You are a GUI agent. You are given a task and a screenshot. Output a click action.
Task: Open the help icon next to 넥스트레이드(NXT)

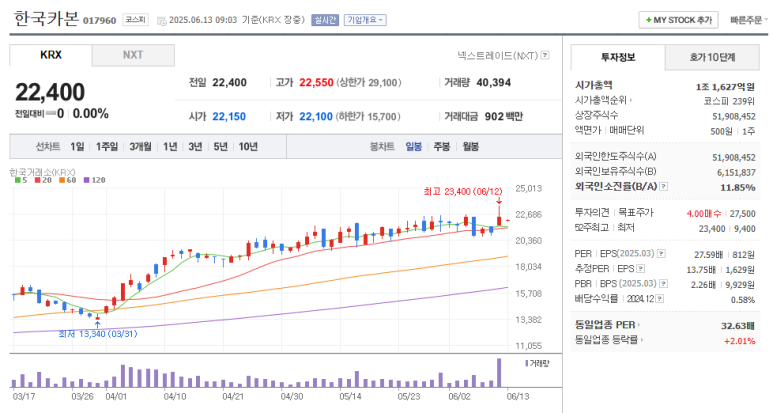click(545, 55)
